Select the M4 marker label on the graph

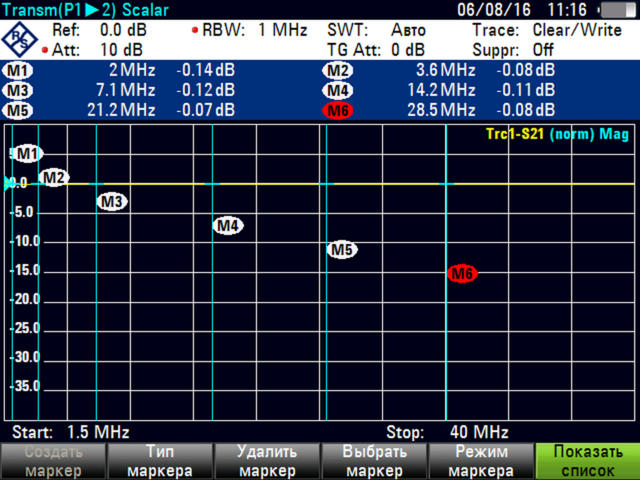point(228,225)
